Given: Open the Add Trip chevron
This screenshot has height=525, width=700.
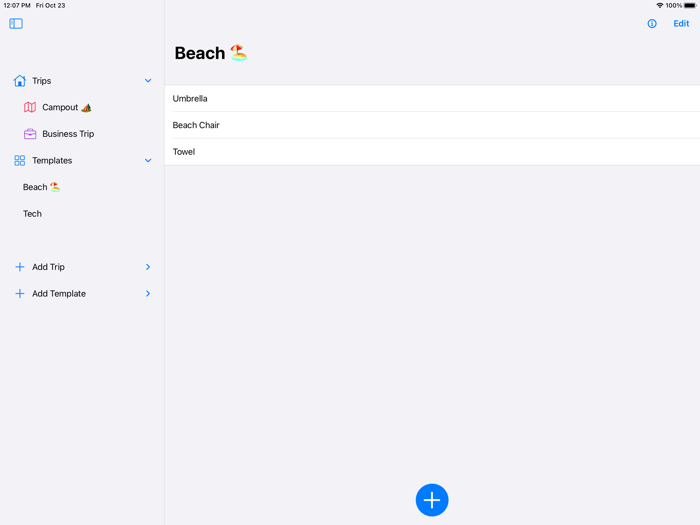Looking at the screenshot, I should click(x=148, y=267).
